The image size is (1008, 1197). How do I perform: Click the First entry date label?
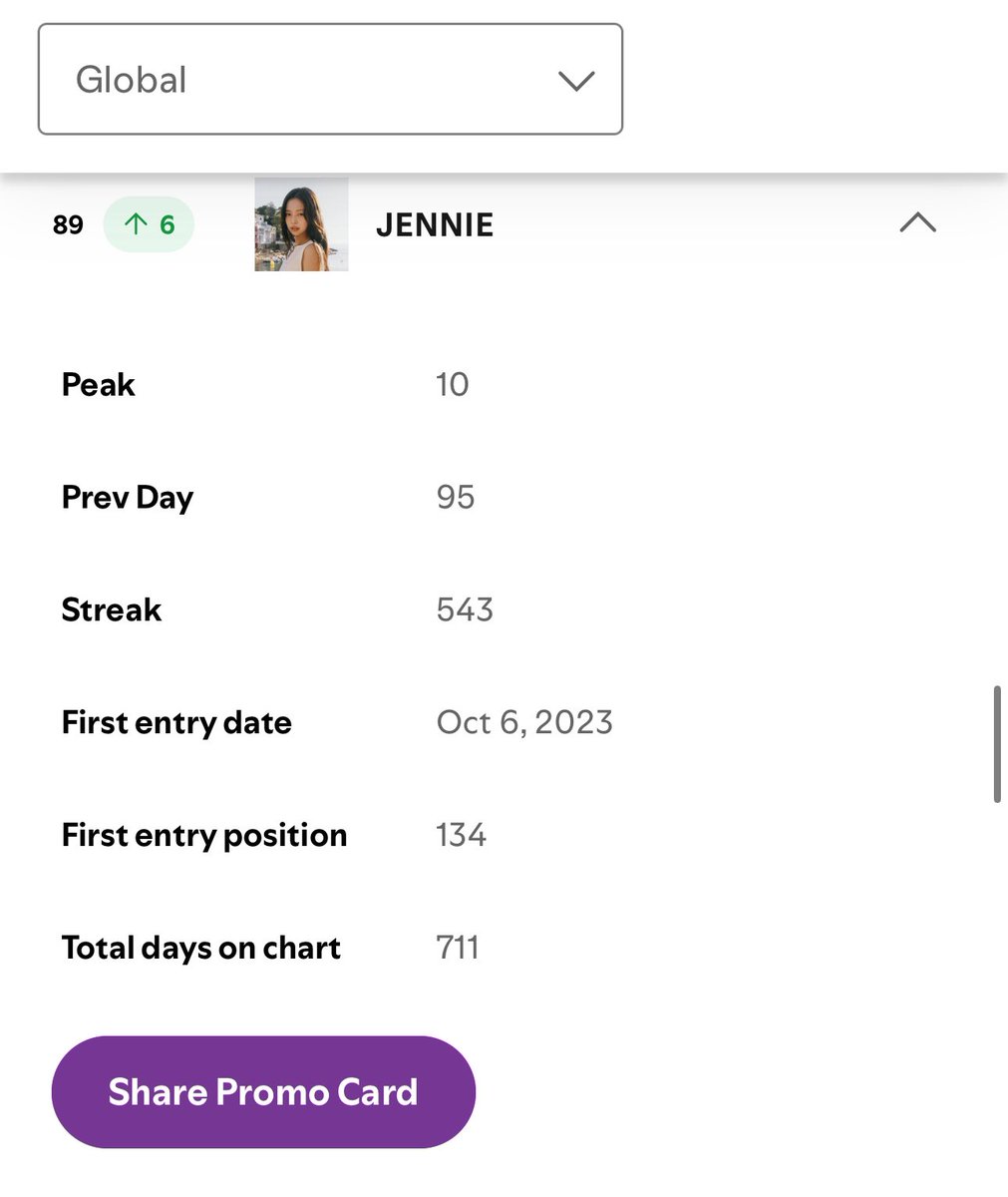[x=176, y=722]
